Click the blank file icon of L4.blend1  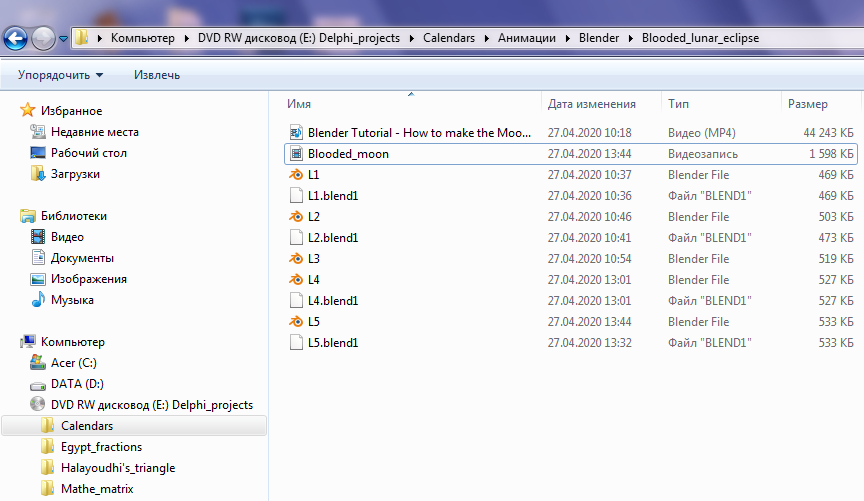(x=296, y=300)
